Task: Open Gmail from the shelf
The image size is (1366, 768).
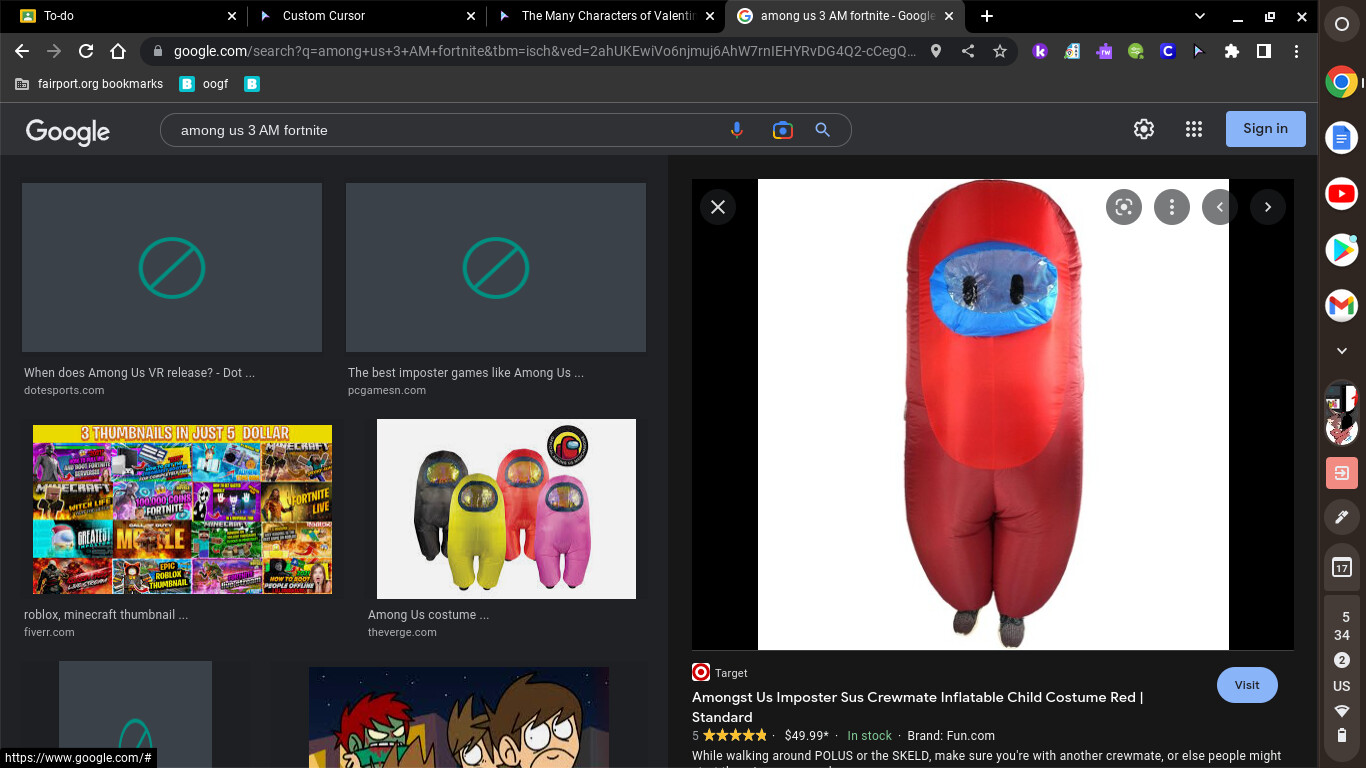Action: [x=1341, y=306]
